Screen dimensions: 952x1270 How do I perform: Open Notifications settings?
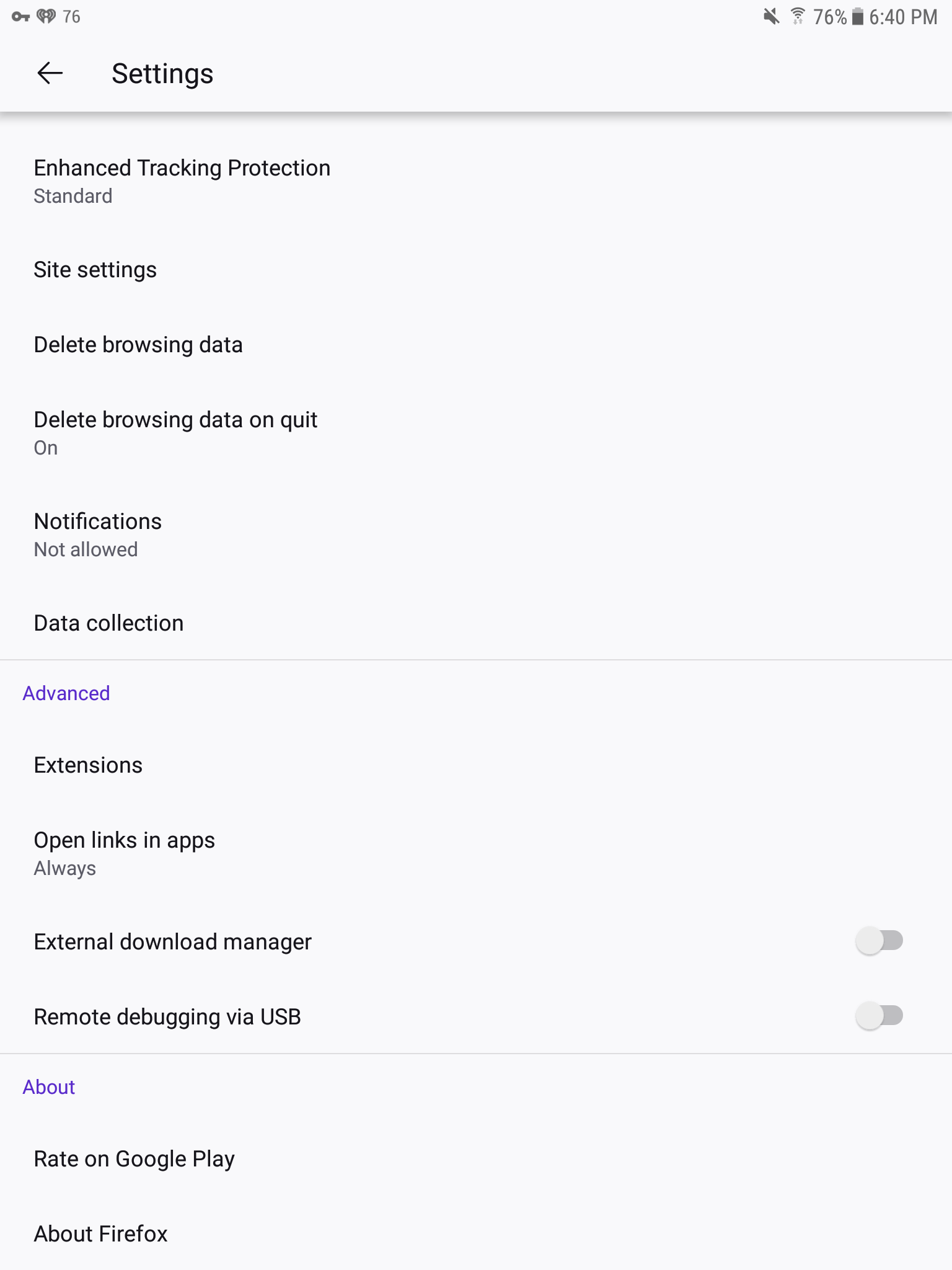point(98,534)
